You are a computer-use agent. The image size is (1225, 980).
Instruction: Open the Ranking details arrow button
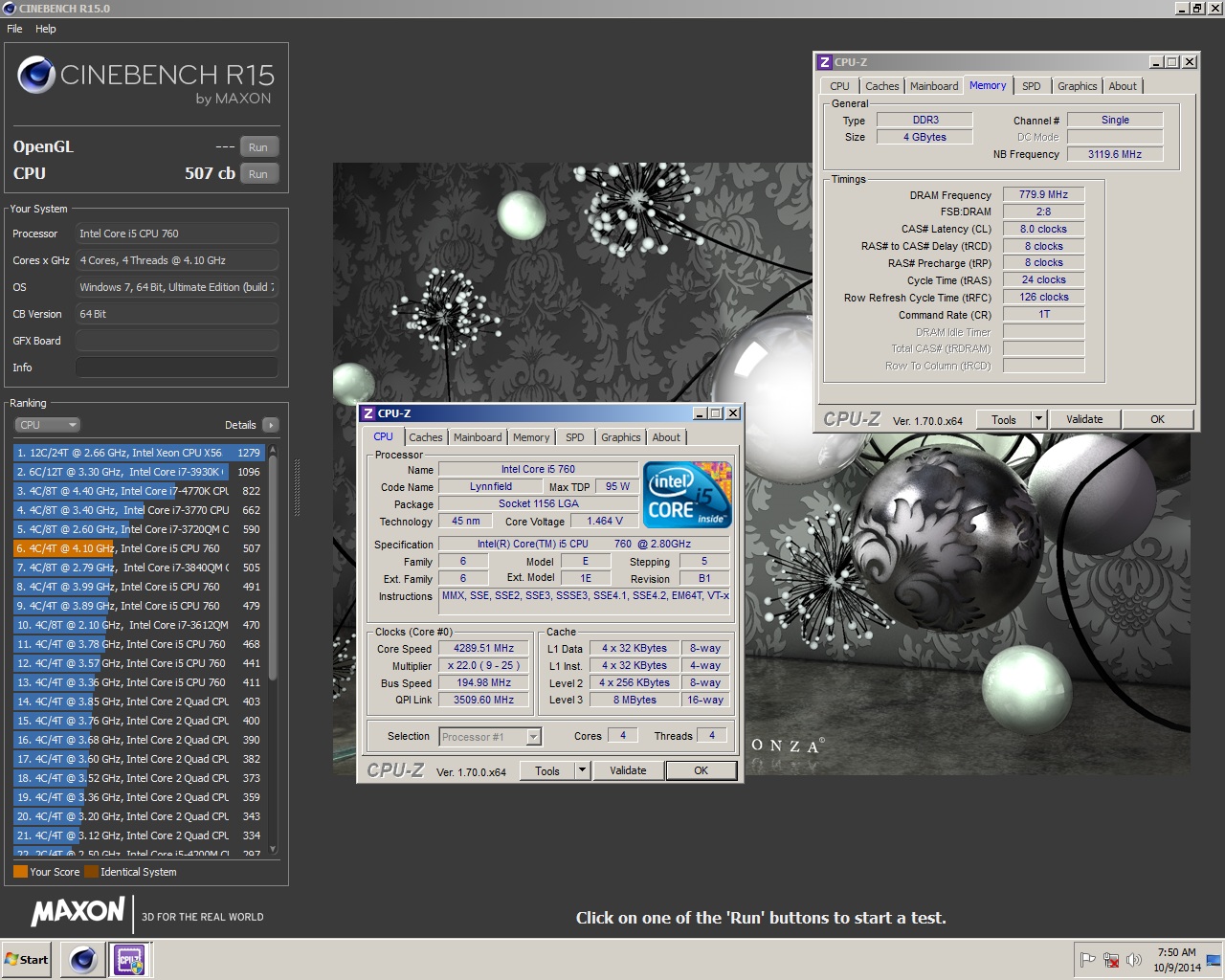click(270, 425)
